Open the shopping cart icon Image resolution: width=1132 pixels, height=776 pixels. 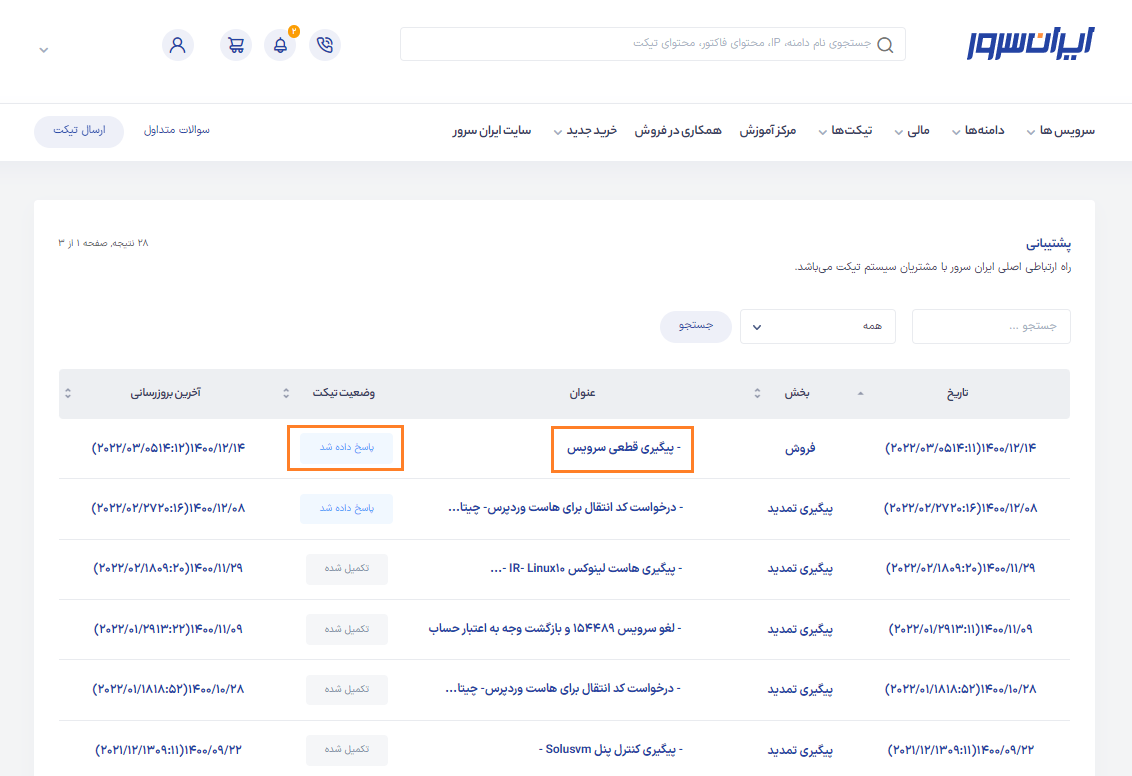[236, 45]
